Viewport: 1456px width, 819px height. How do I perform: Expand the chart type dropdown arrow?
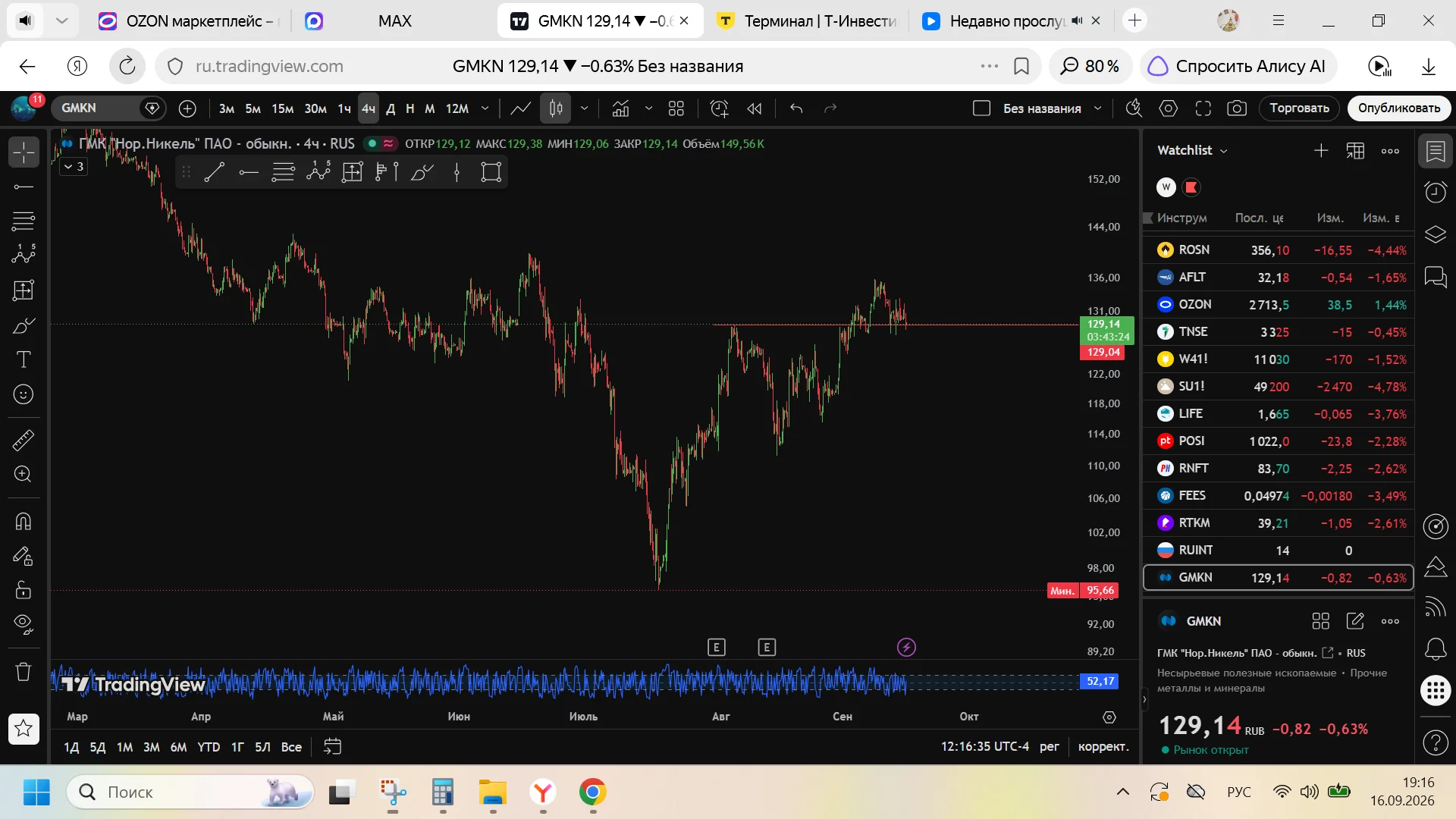pyautogui.click(x=584, y=108)
